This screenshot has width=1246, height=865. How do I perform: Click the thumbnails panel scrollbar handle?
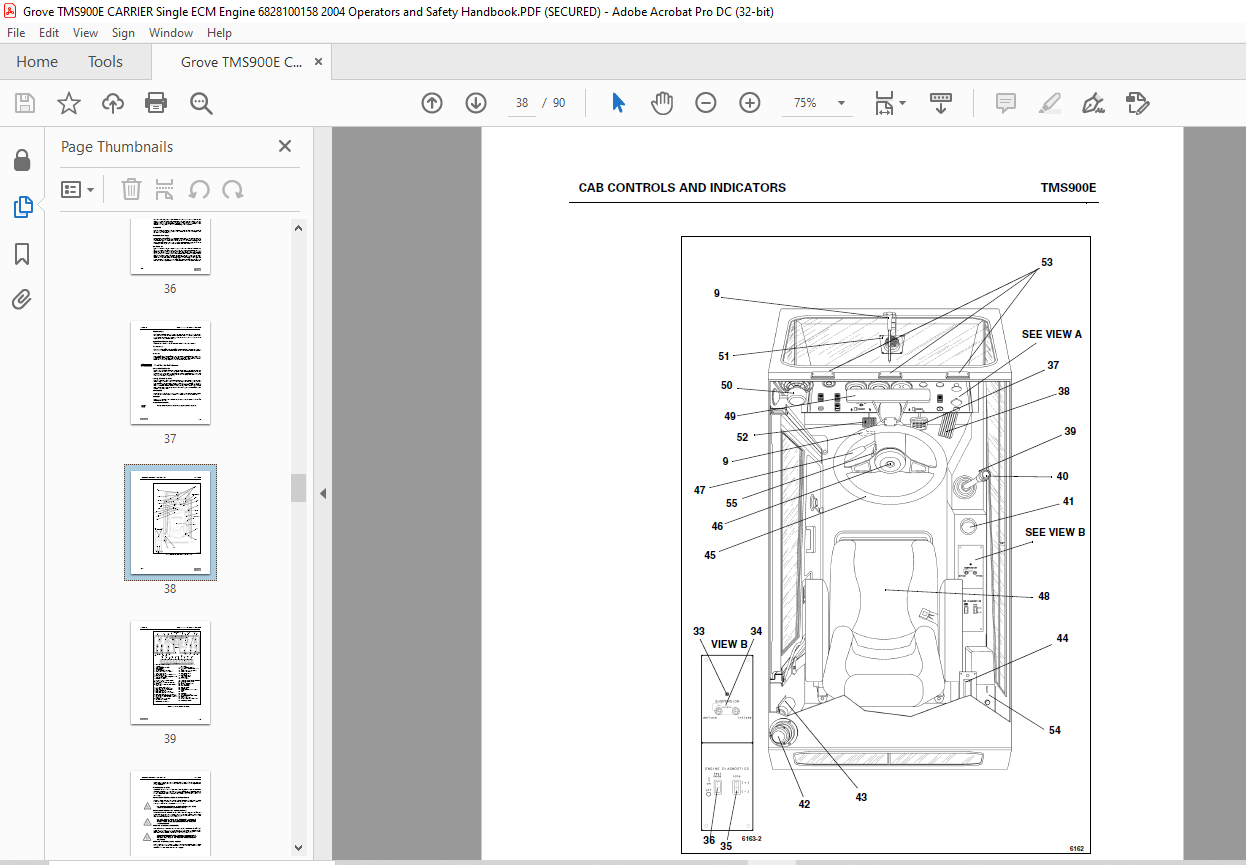(x=298, y=487)
